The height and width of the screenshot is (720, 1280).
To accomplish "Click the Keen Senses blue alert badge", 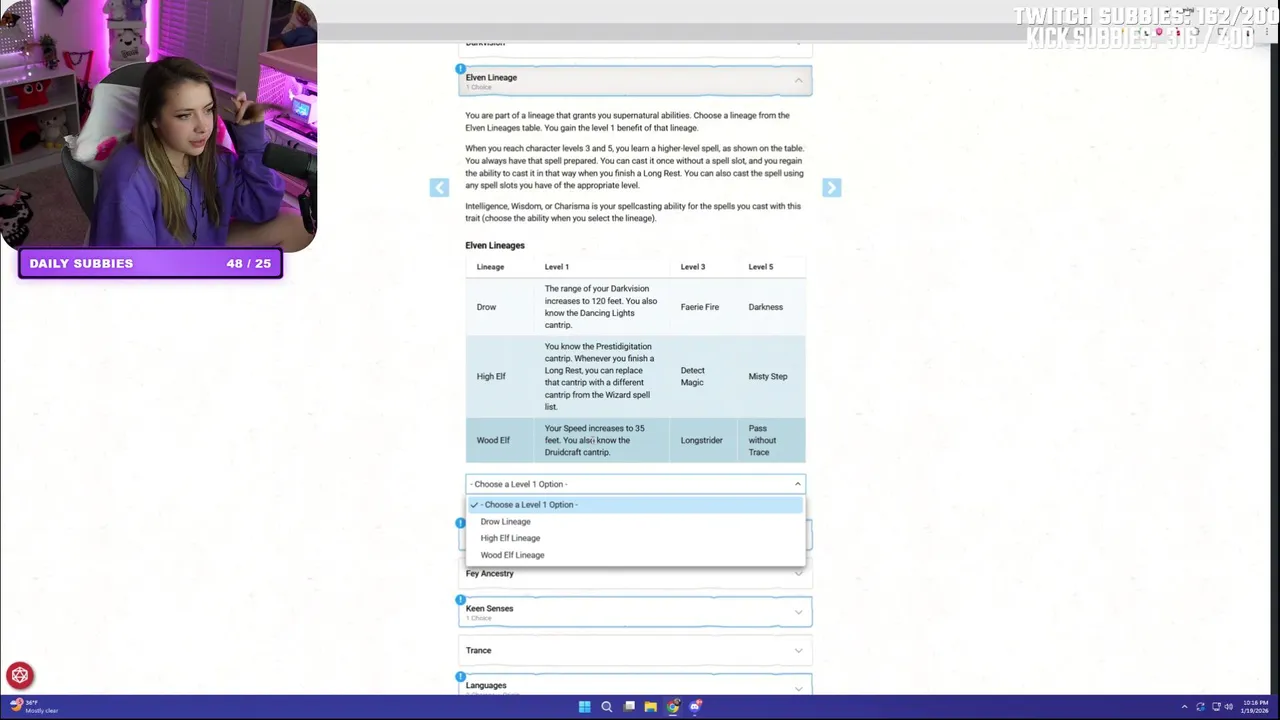I will pos(460,600).
